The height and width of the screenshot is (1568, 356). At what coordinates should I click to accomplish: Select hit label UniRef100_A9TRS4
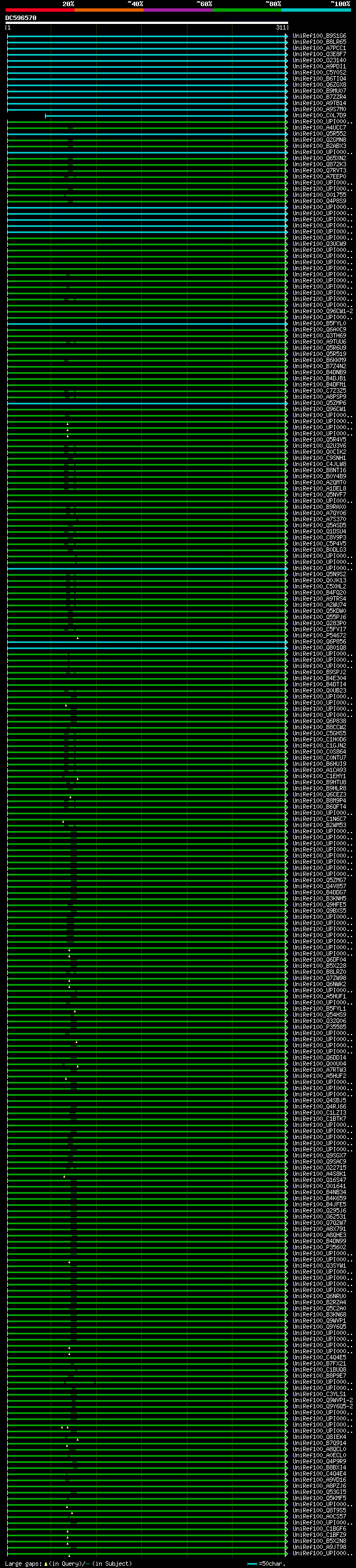tap(319, 599)
